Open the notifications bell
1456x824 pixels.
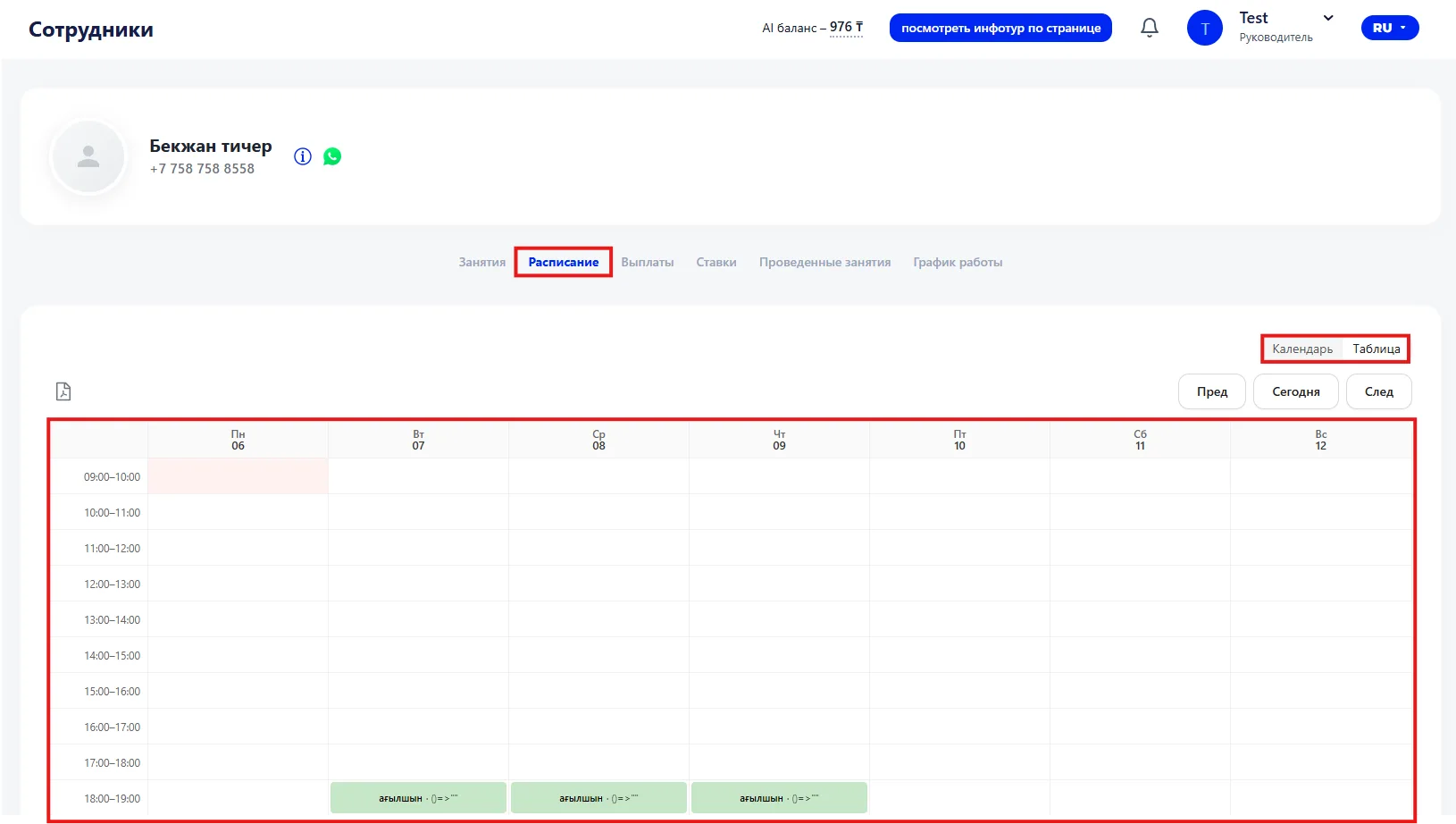(x=1150, y=28)
